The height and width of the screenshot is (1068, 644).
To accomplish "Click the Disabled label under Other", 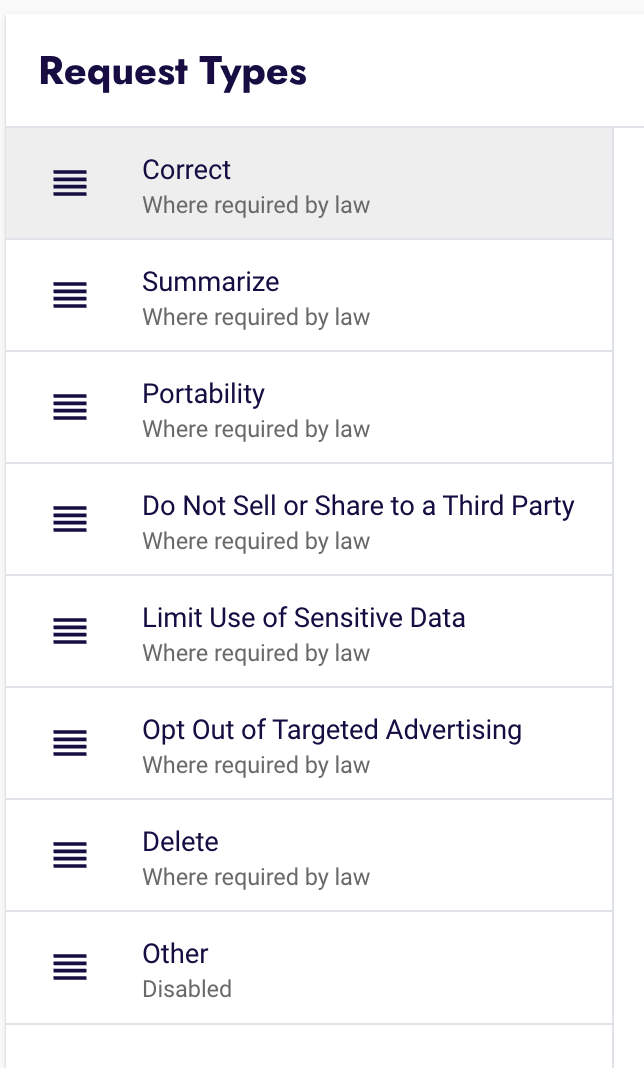I will click(x=187, y=989).
